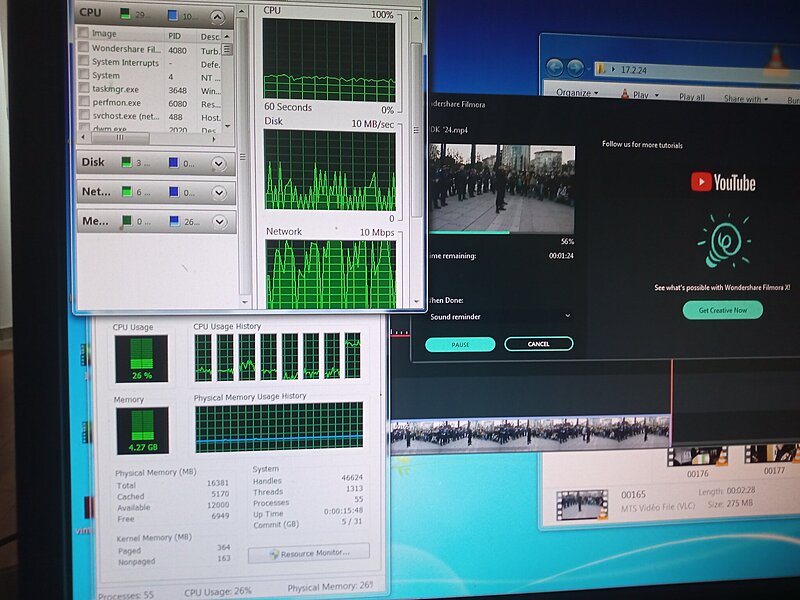Click the VLC cone icon beside Play

[625, 95]
